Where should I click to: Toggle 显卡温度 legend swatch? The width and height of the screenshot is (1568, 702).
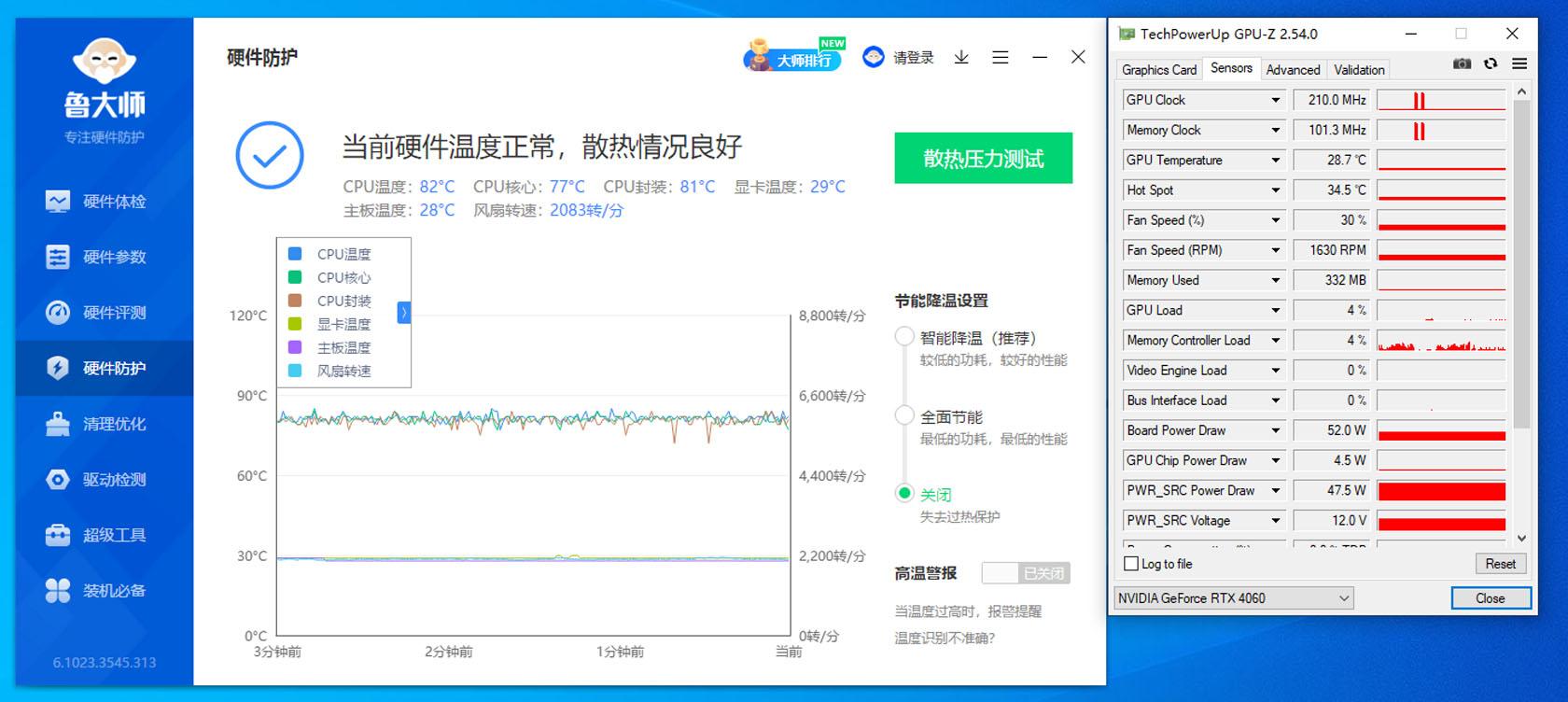[295, 324]
